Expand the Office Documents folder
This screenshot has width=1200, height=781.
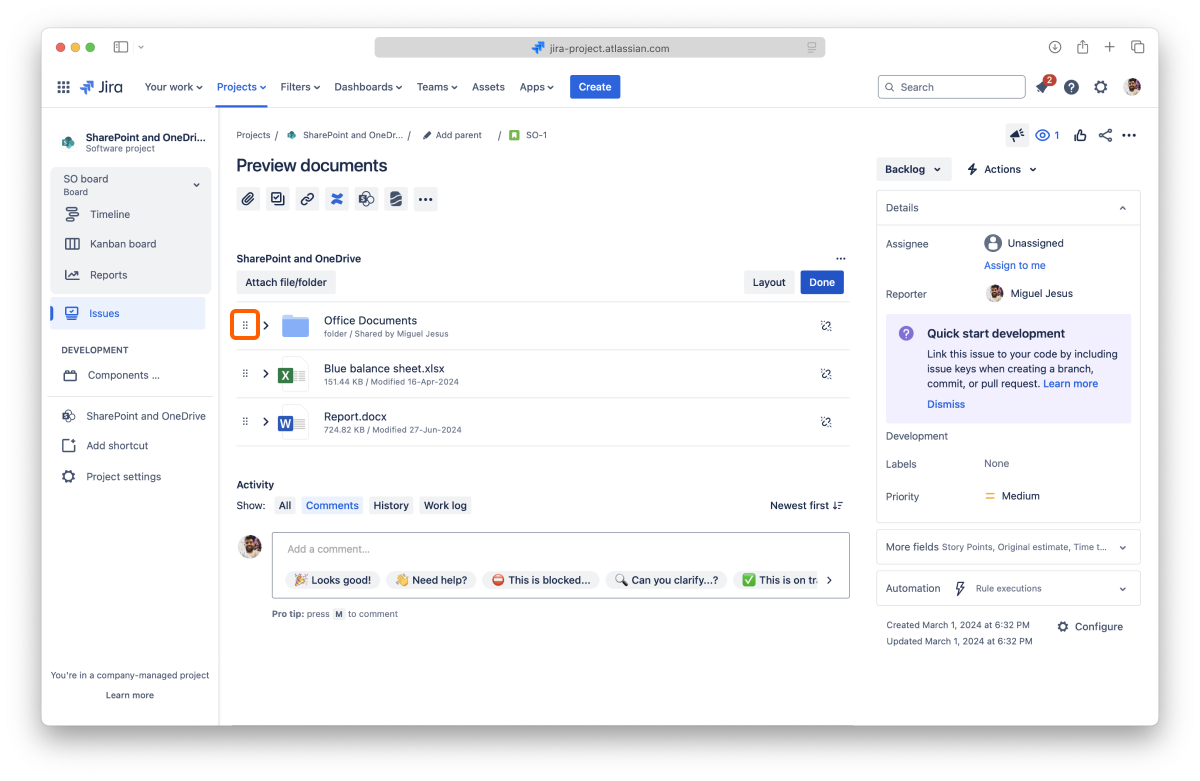[x=266, y=326]
